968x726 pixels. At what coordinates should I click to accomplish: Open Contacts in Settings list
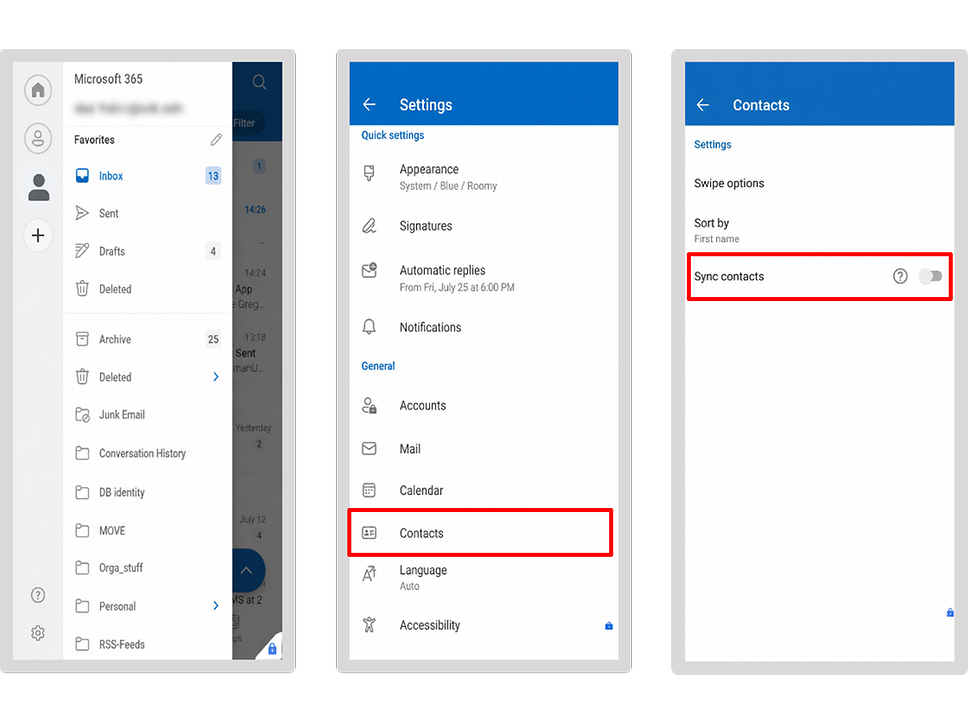(x=480, y=533)
